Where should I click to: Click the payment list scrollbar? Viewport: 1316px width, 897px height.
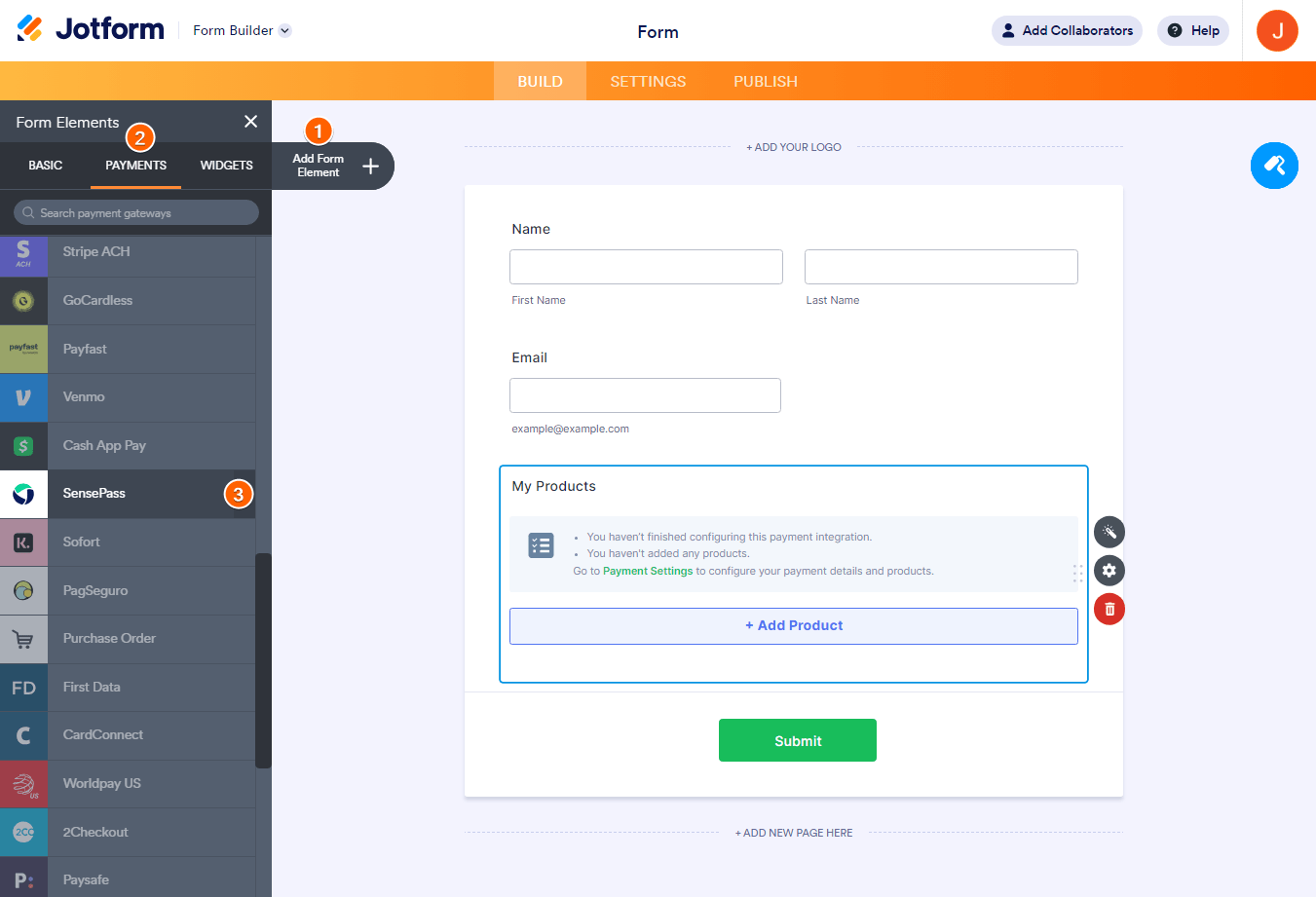click(x=263, y=660)
